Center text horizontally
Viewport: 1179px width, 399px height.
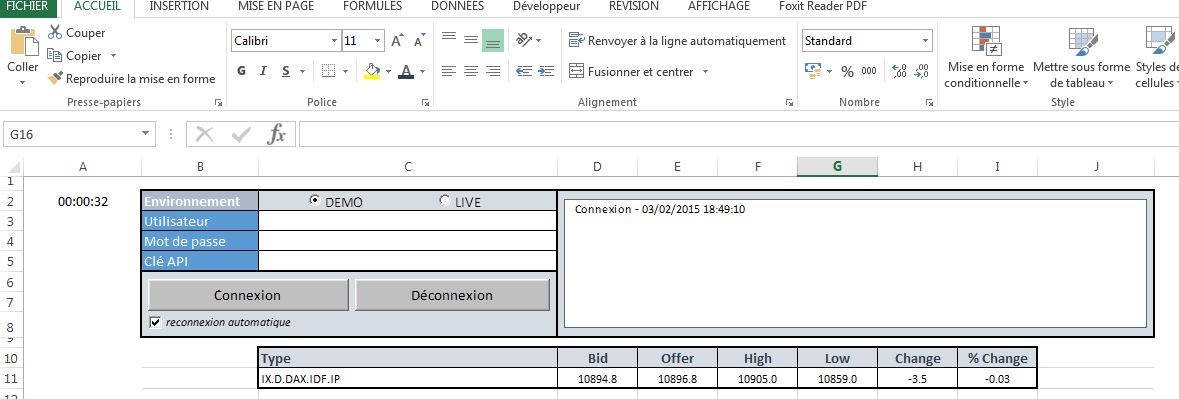click(x=471, y=71)
